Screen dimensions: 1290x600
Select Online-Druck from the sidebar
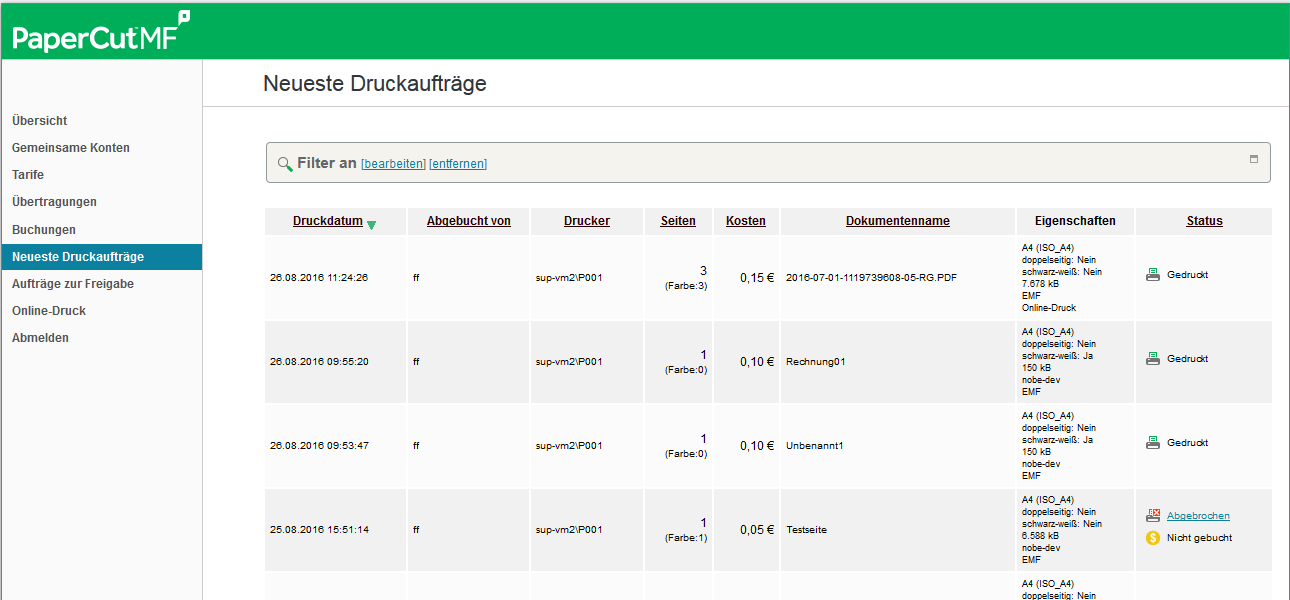pyautogui.click(x=49, y=311)
